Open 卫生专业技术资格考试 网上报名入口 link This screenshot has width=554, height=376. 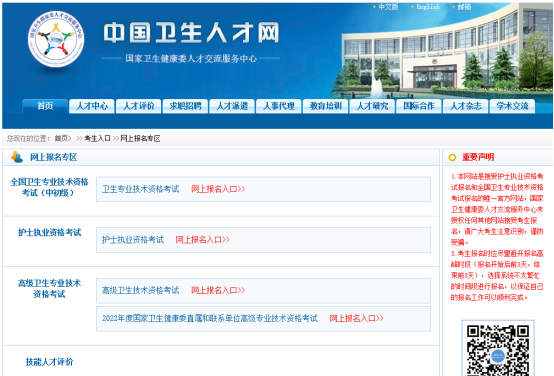(218, 189)
